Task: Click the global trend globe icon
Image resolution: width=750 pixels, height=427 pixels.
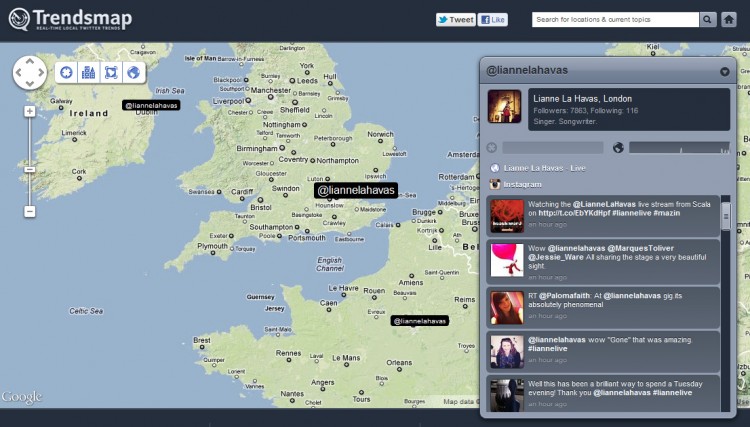Action: click(x=618, y=148)
